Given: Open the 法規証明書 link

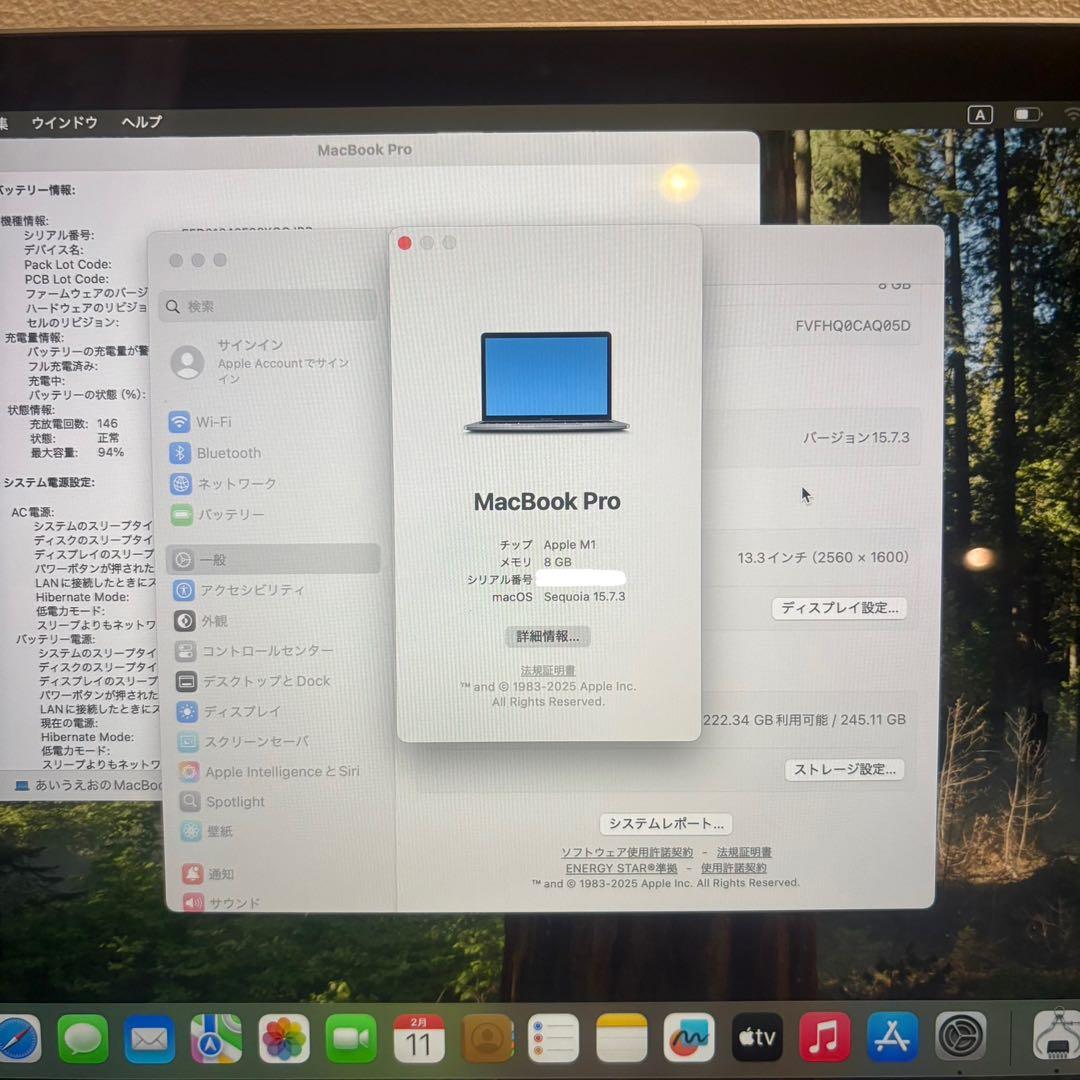Looking at the screenshot, I should point(546,670).
